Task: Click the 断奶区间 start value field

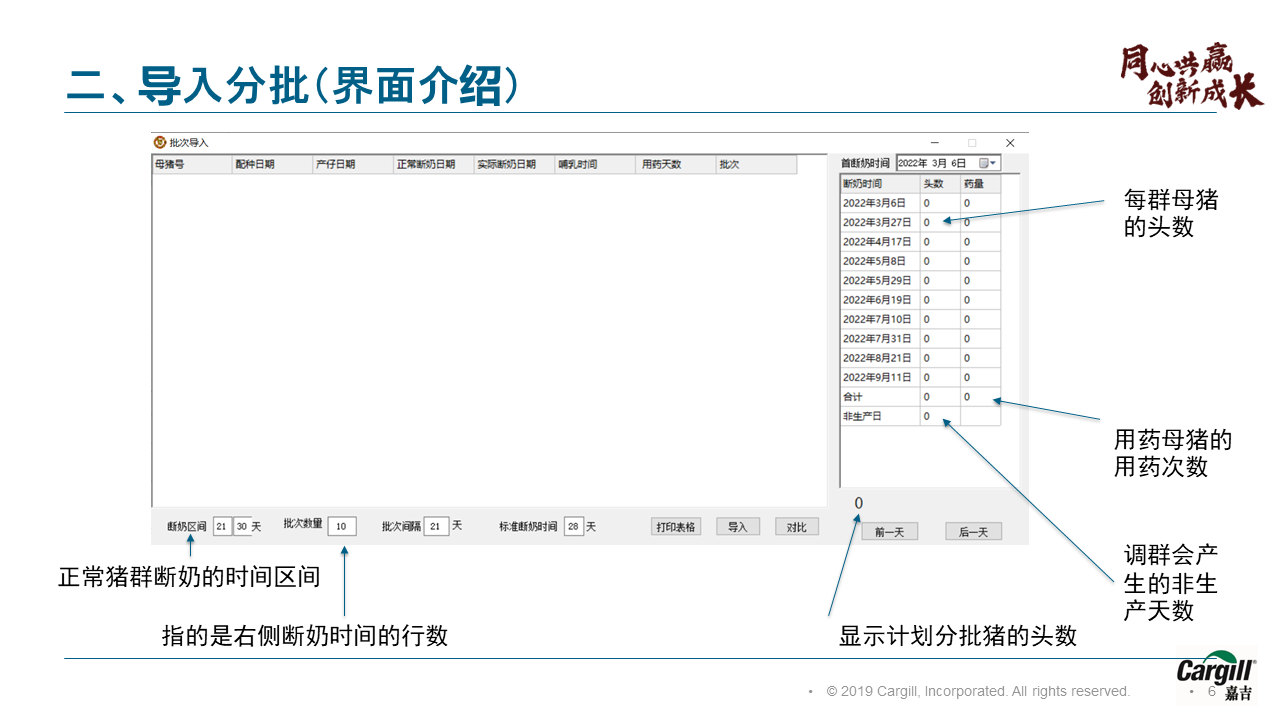Action: click(222, 526)
